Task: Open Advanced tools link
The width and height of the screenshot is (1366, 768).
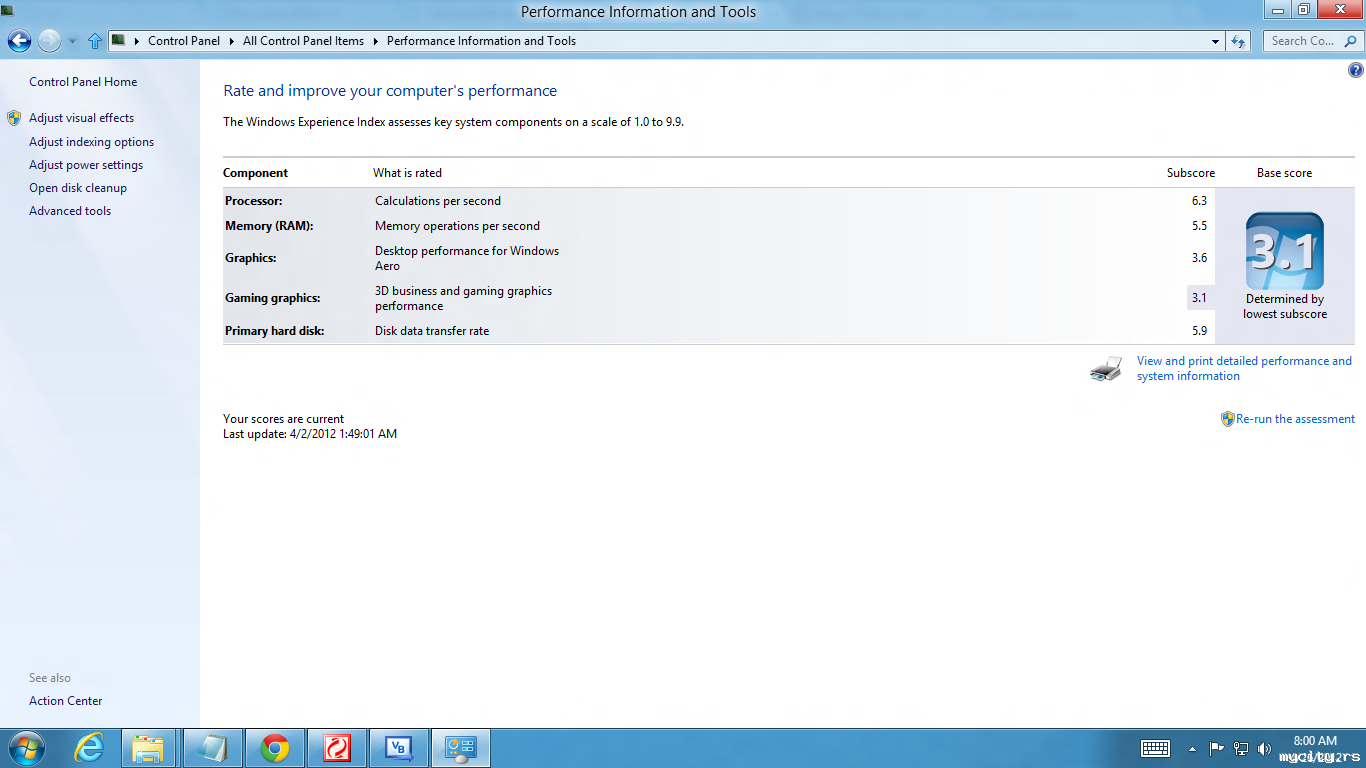Action: point(70,211)
